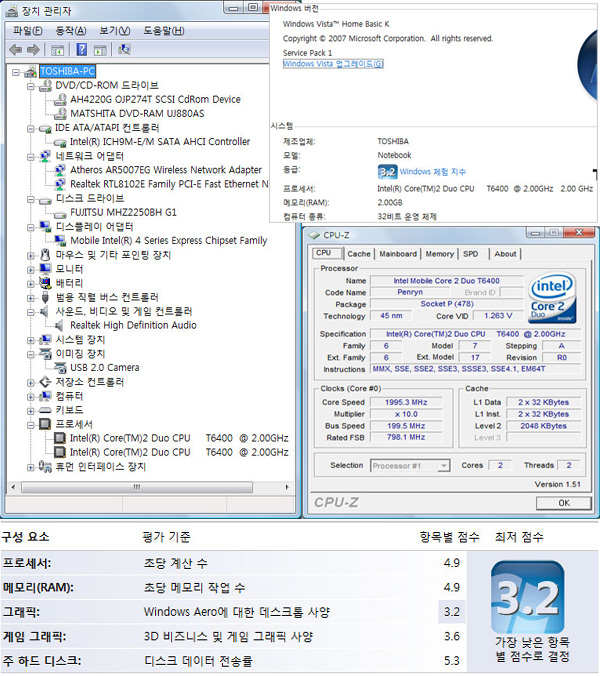Open the Processor #1 selection dropdown in CPU-Z

(444, 466)
